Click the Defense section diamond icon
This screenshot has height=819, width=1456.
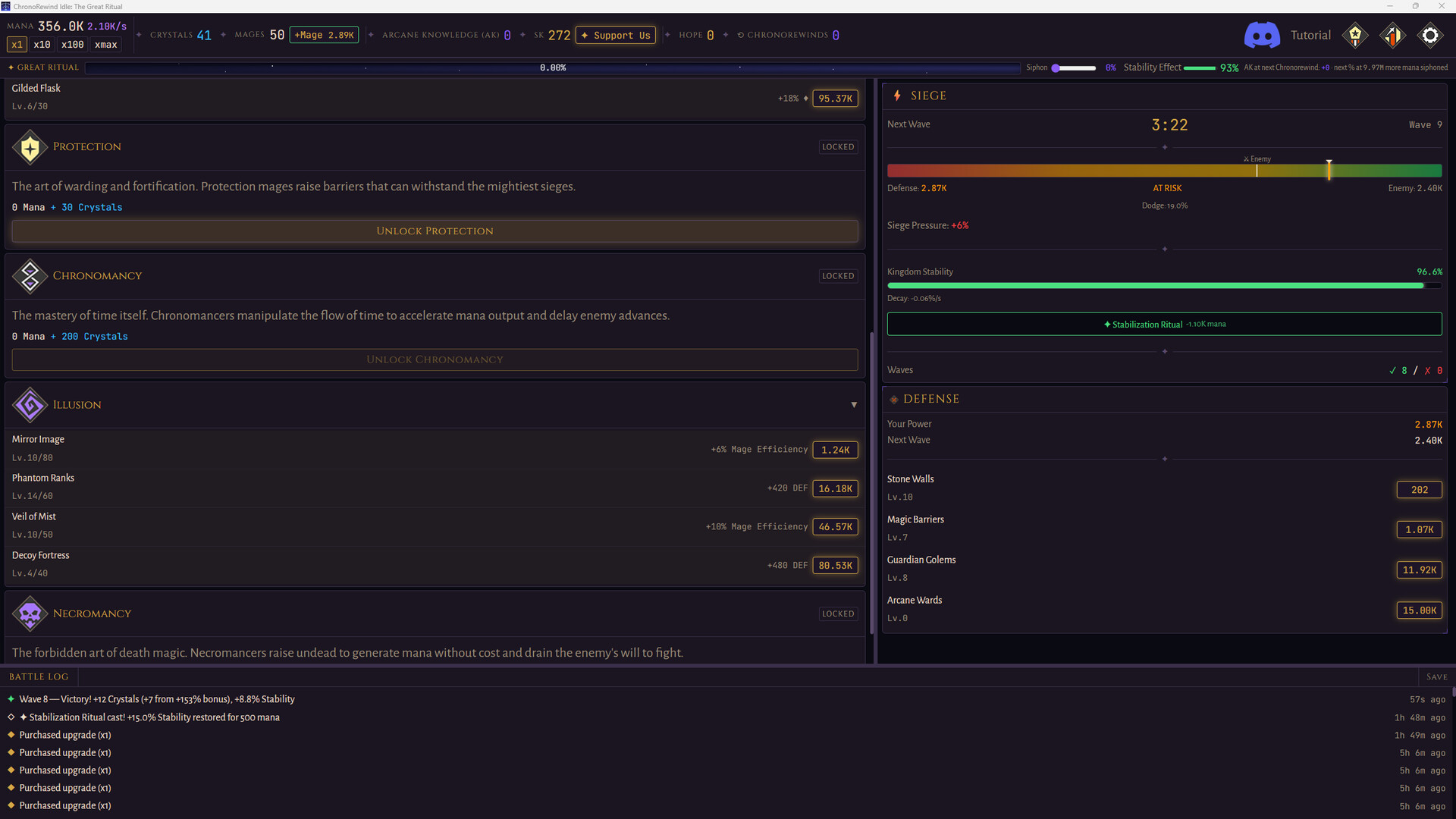894,400
